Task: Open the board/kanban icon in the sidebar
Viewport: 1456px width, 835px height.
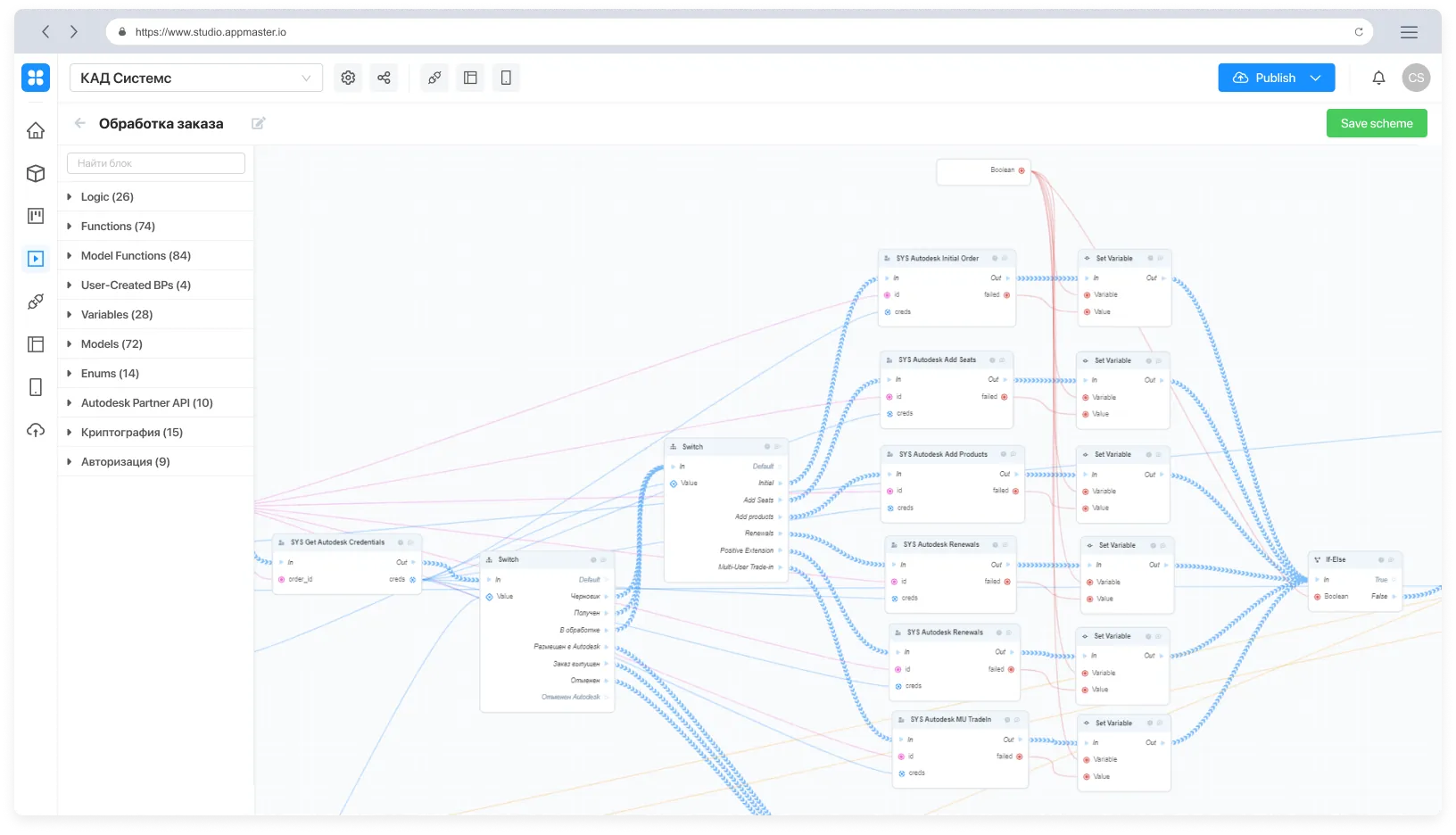Action: 36,215
